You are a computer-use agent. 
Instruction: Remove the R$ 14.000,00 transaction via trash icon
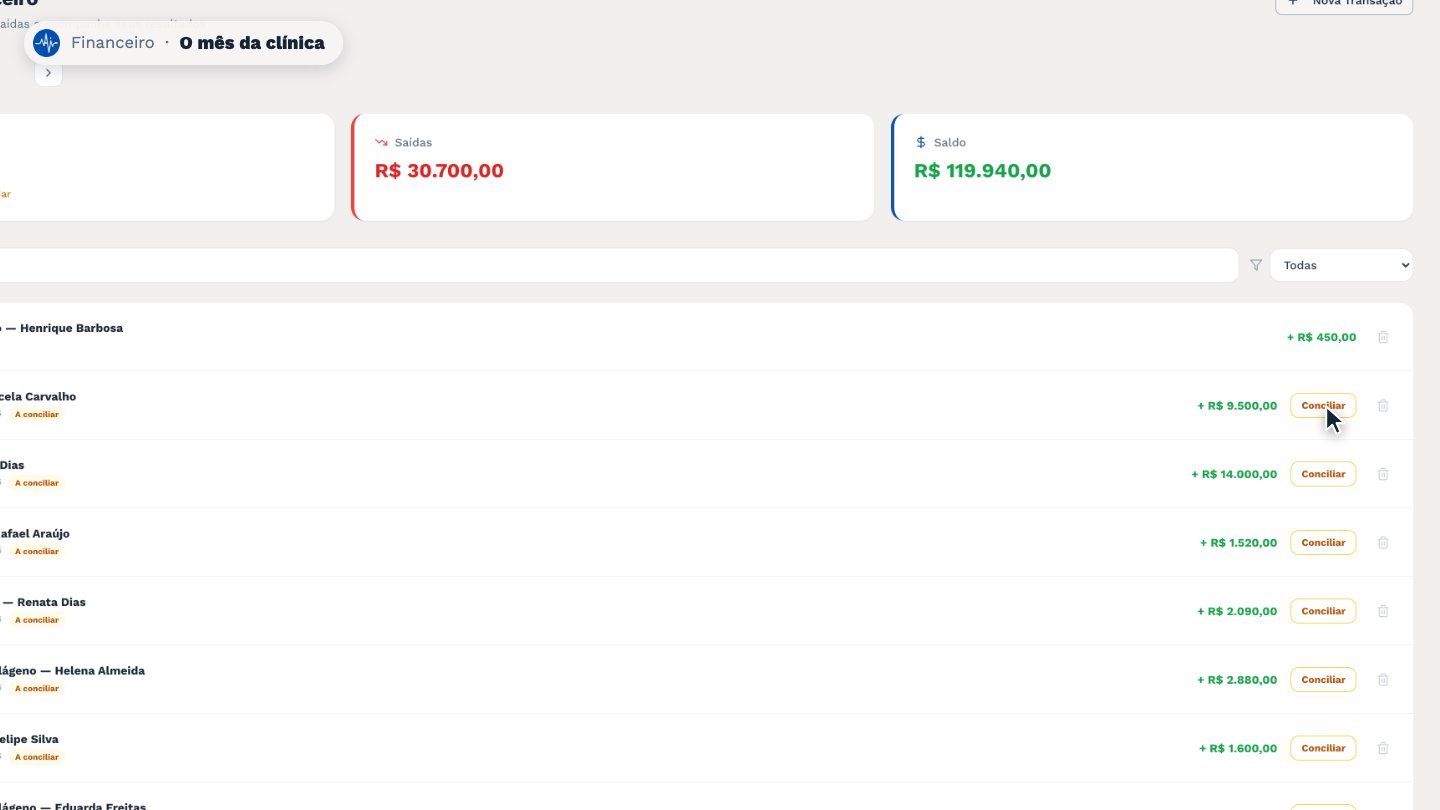[x=1383, y=474]
